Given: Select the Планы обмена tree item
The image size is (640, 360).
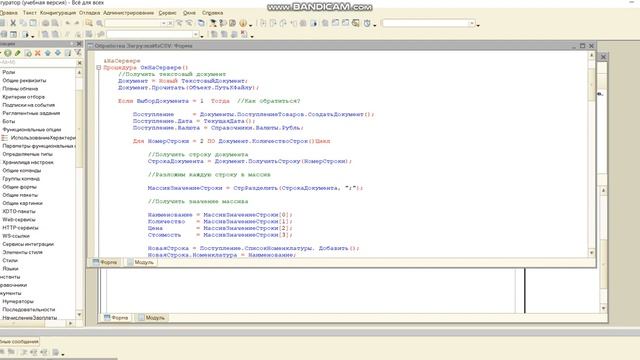Looking at the screenshot, I should pos(20,89).
